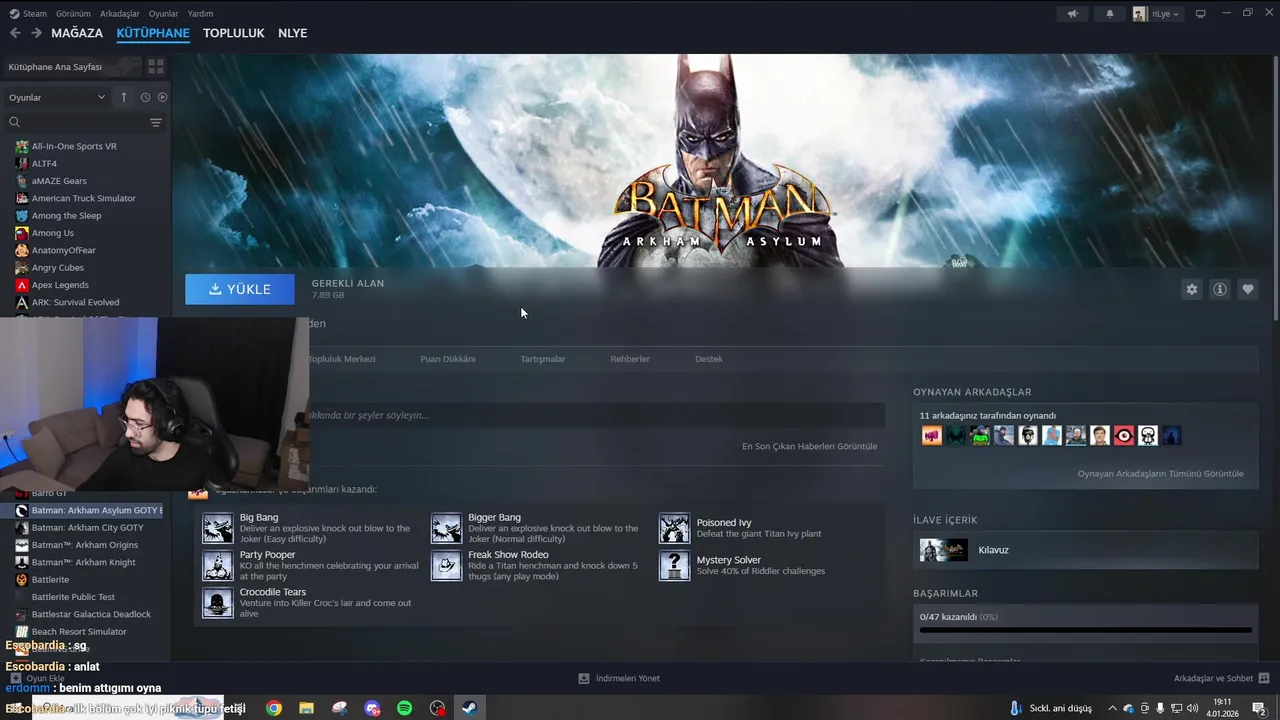The width and height of the screenshot is (1280, 720).
Task: Open the Mystery Solver achievement icon
Action: pyautogui.click(x=674, y=565)
